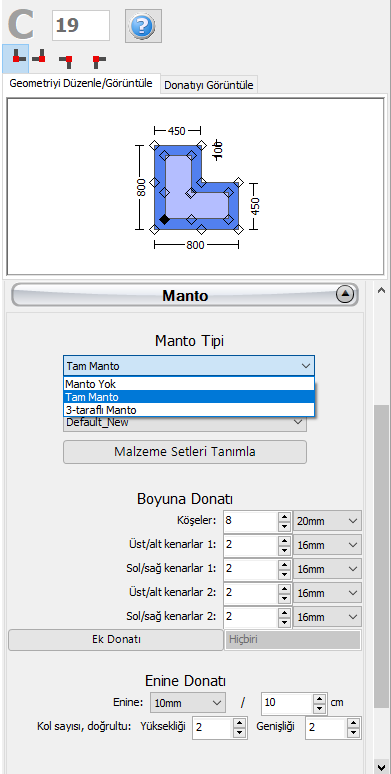Increase the Köşeler bar count stepper
This screenshot has height=774, width=391.
[x=284, y=516]
